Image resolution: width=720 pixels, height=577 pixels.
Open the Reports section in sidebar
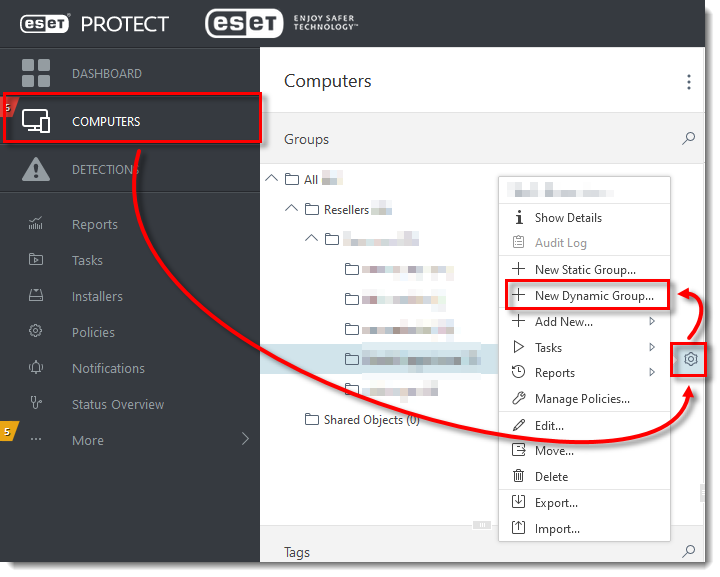(95, 224)
